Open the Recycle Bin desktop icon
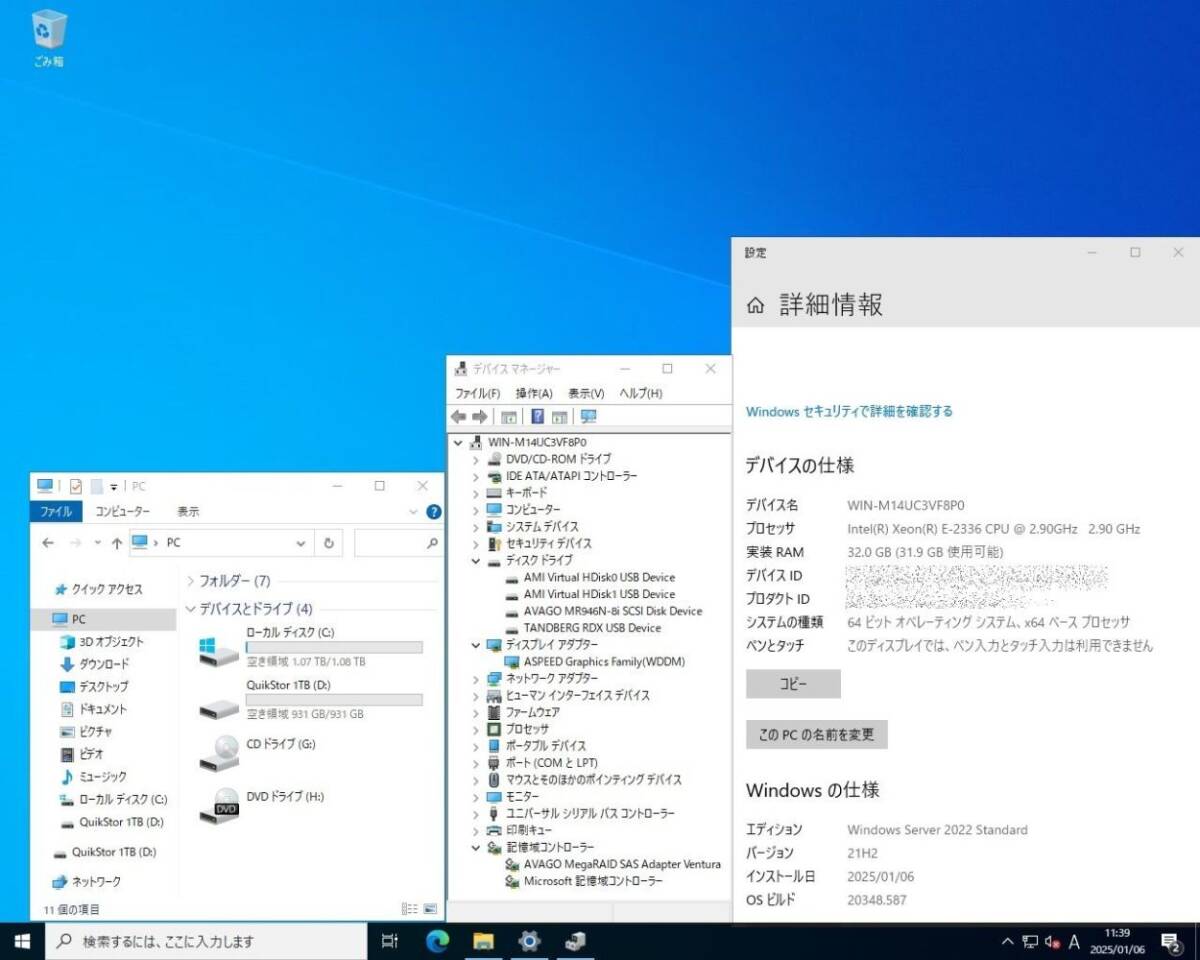 tap(48, 37)
